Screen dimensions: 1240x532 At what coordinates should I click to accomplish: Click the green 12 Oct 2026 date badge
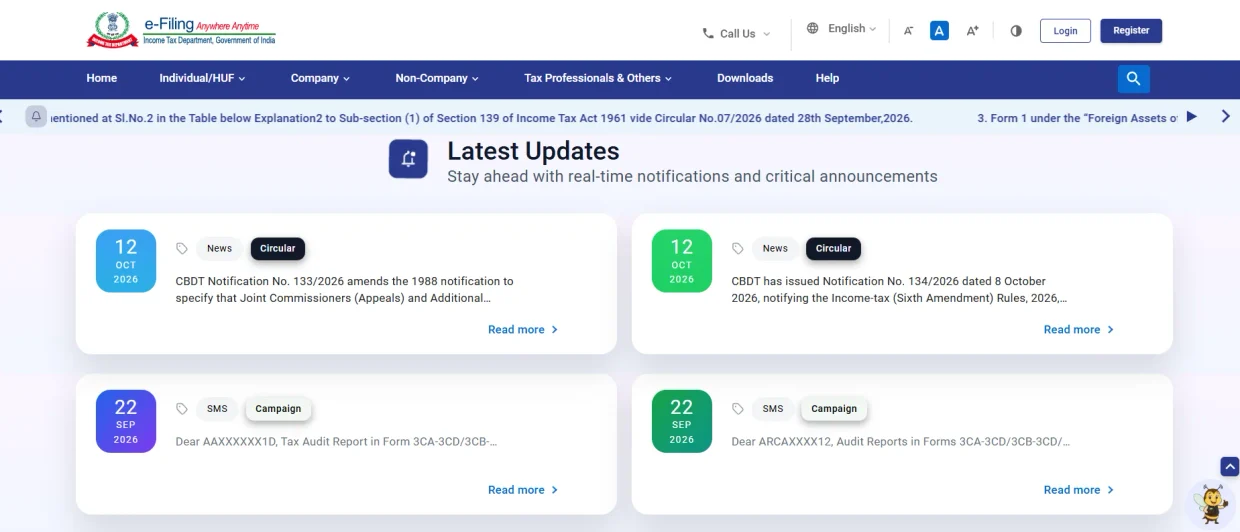[682, 261]
